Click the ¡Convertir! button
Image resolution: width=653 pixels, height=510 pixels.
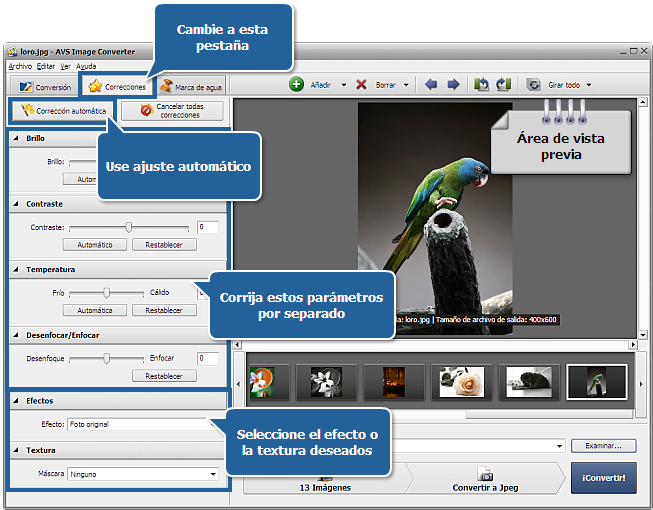(x=604, y=478)
